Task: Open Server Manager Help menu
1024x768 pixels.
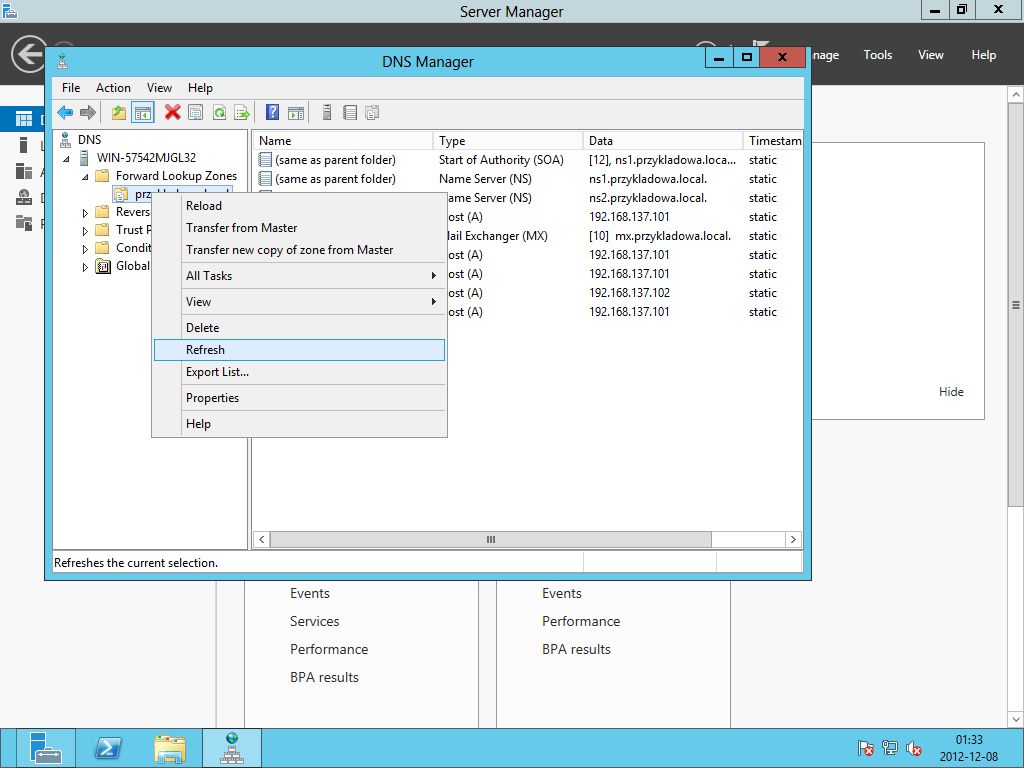Action: (x=984, y=55)
